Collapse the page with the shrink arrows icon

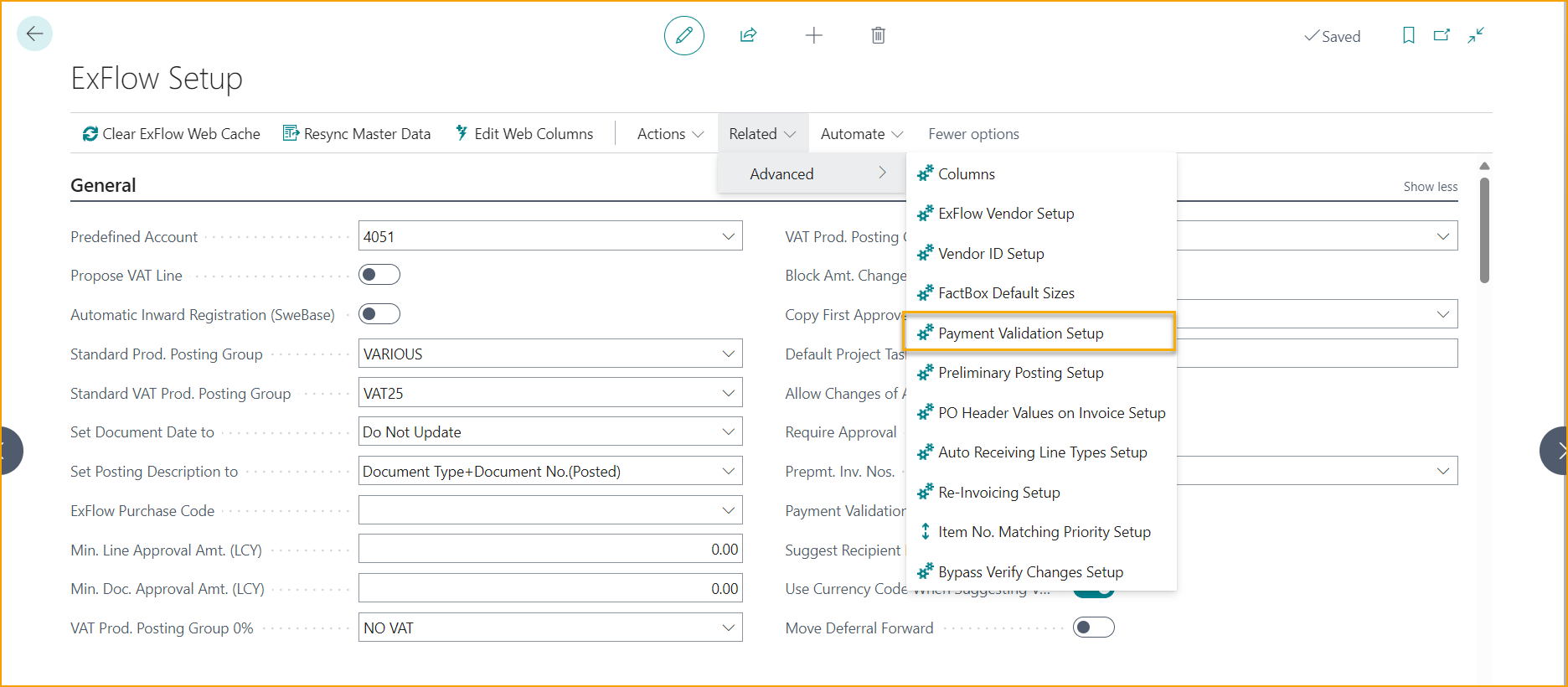click(1476, 35)
